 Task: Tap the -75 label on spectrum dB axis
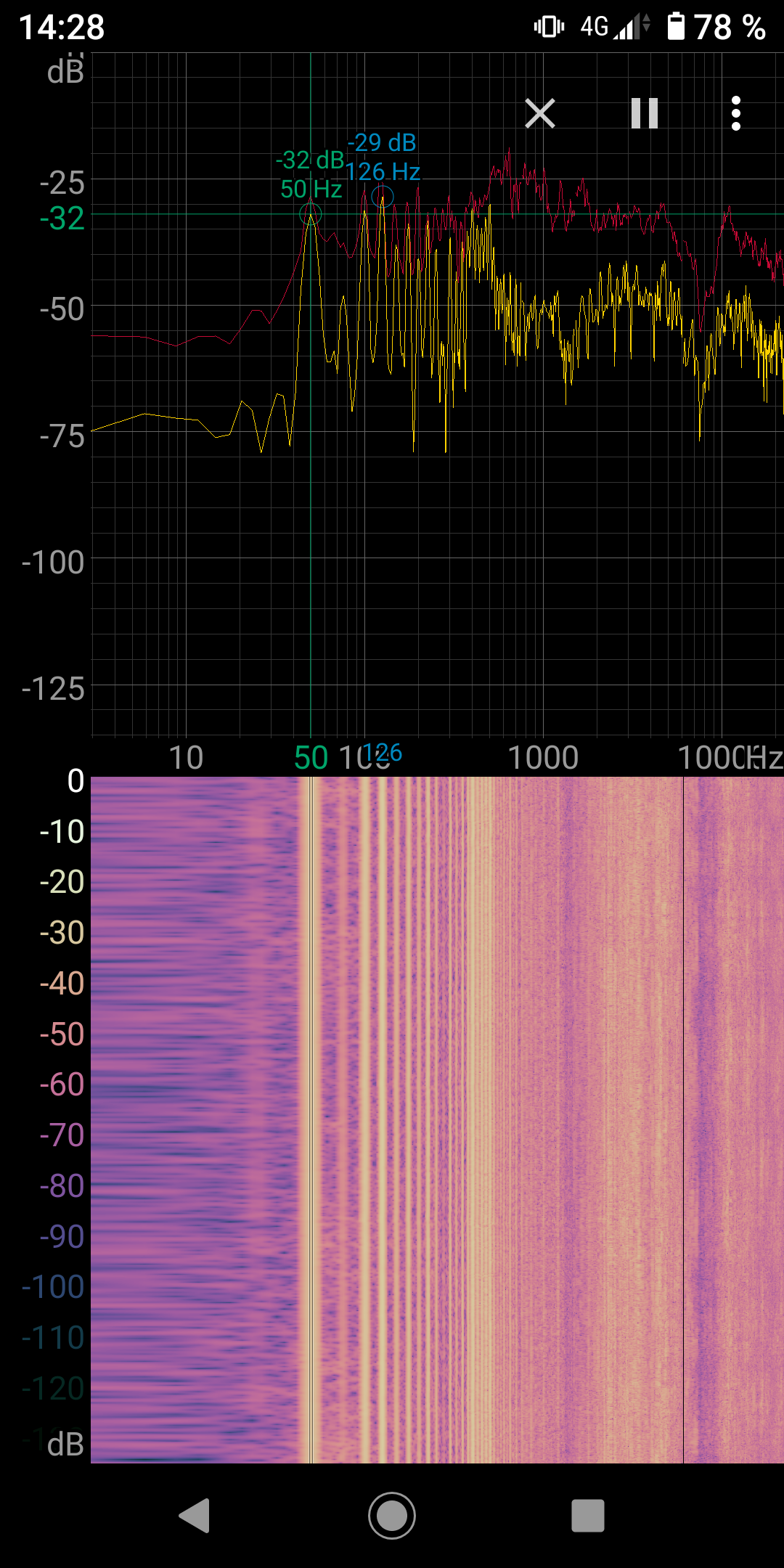[x=62, y=436]
